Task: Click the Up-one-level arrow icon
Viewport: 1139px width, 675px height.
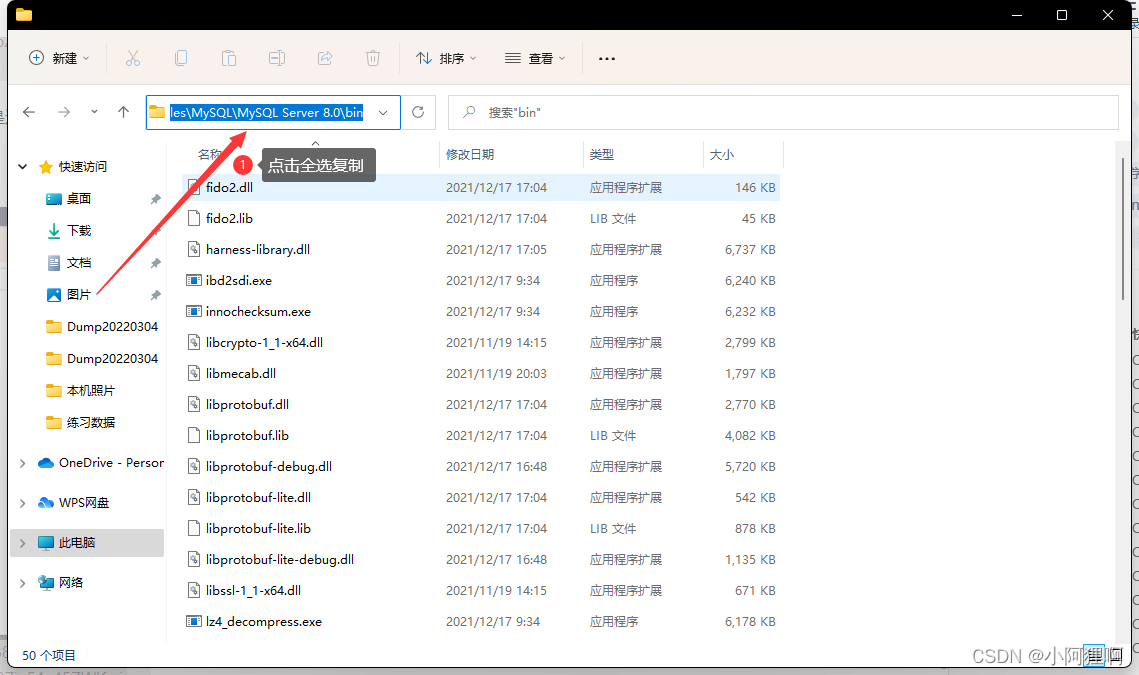Action: [x=121, y=112]
